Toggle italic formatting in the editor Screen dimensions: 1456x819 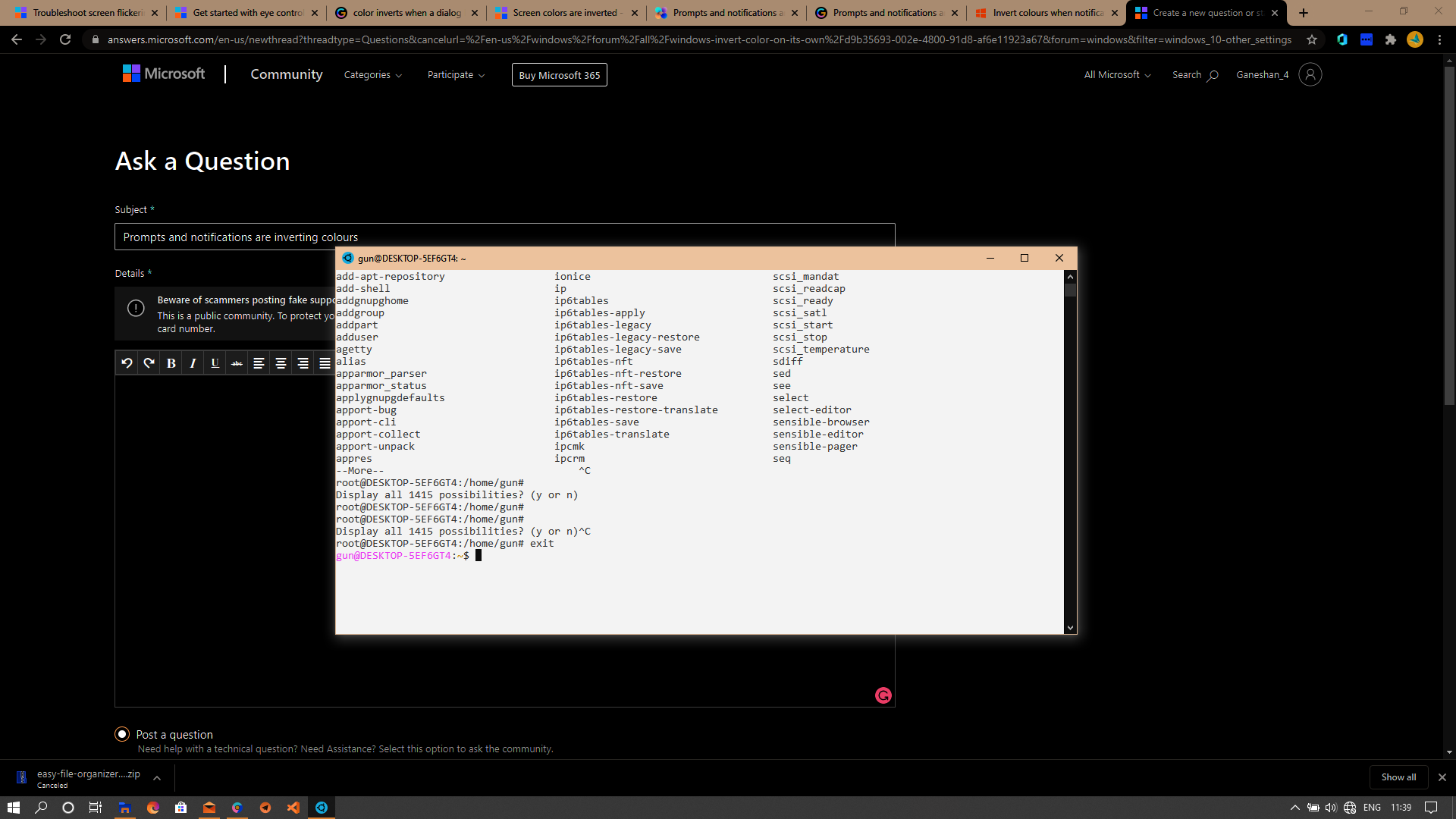pyautogui.click(x=193, y=363)
